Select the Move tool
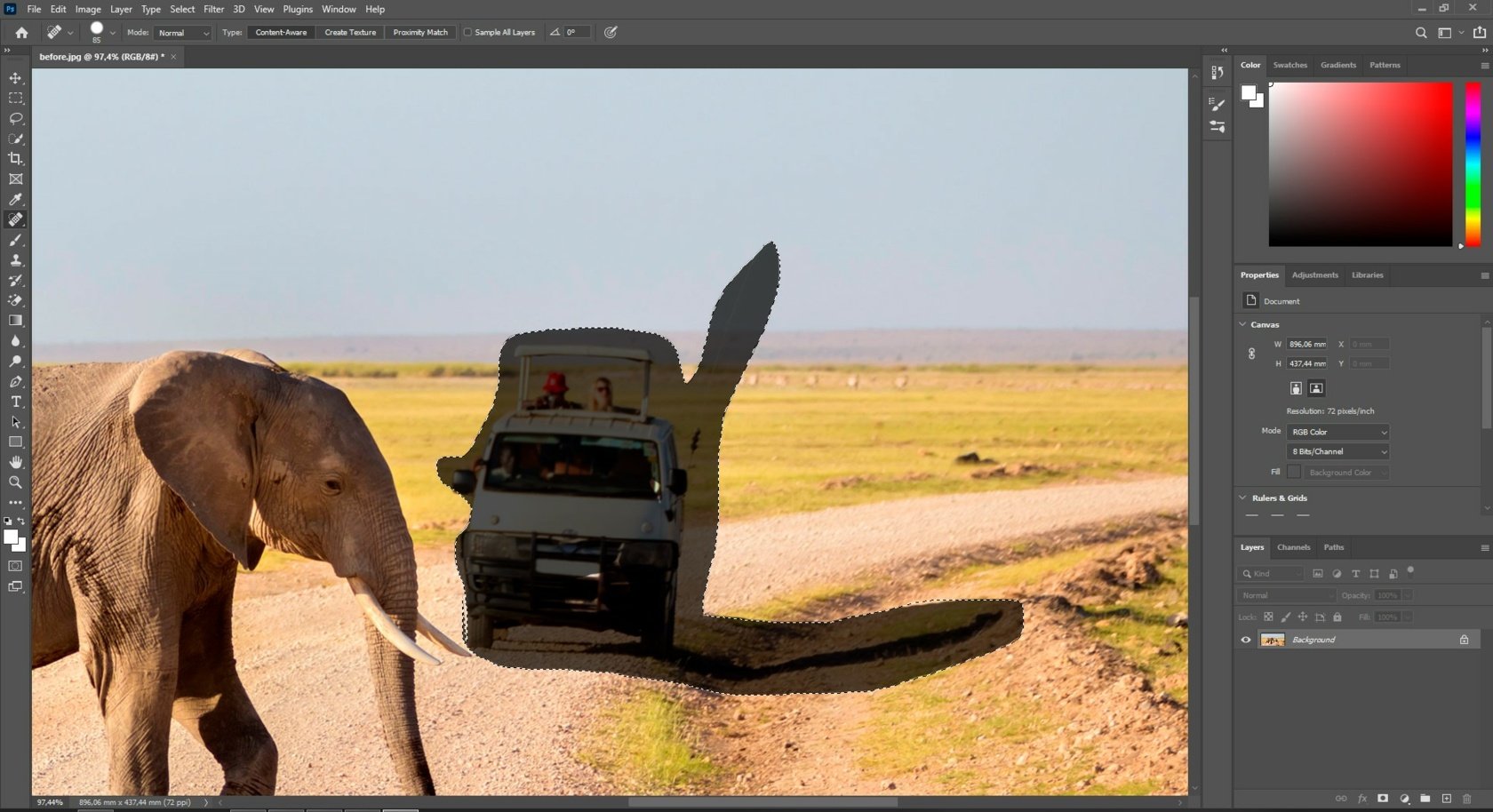 coord(14,77)
